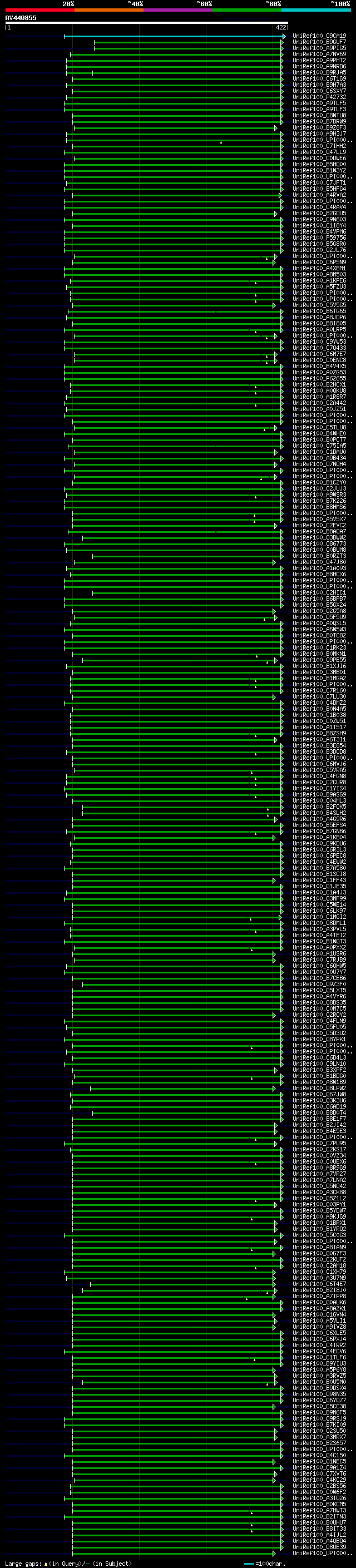Select the UniRef100_C7XVT6 label
Image resolution: width=356 pixels, height=1568 pixels.
pos(319,1473)
